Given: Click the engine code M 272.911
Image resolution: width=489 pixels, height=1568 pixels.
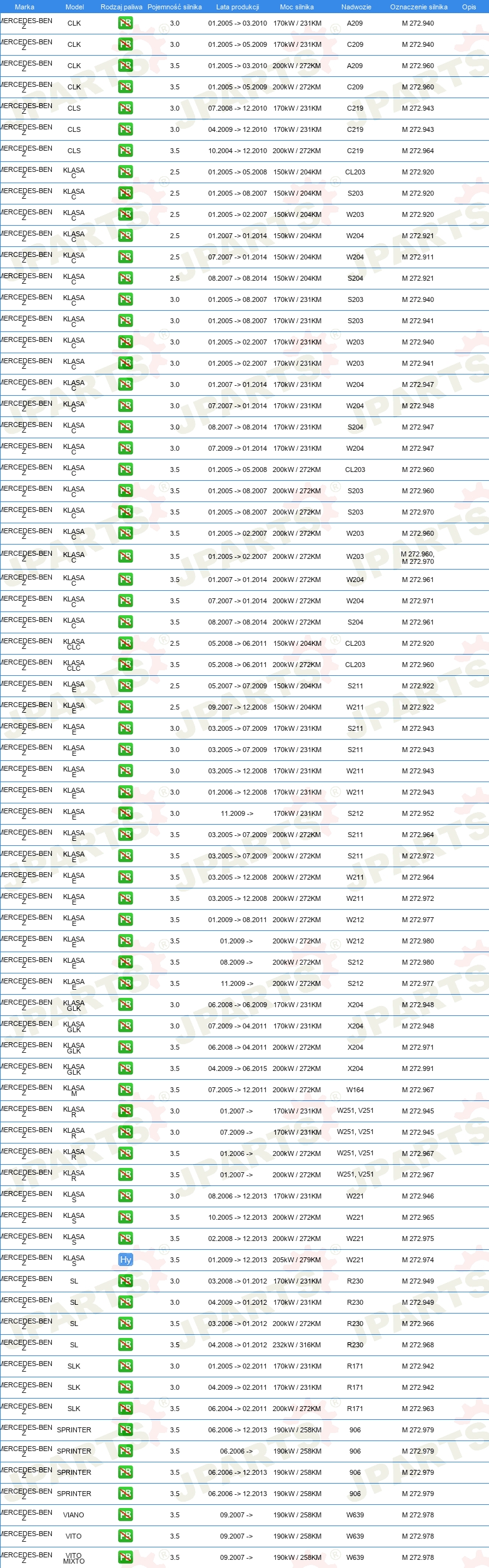Looking at the screenshot, I should (418, 257).
